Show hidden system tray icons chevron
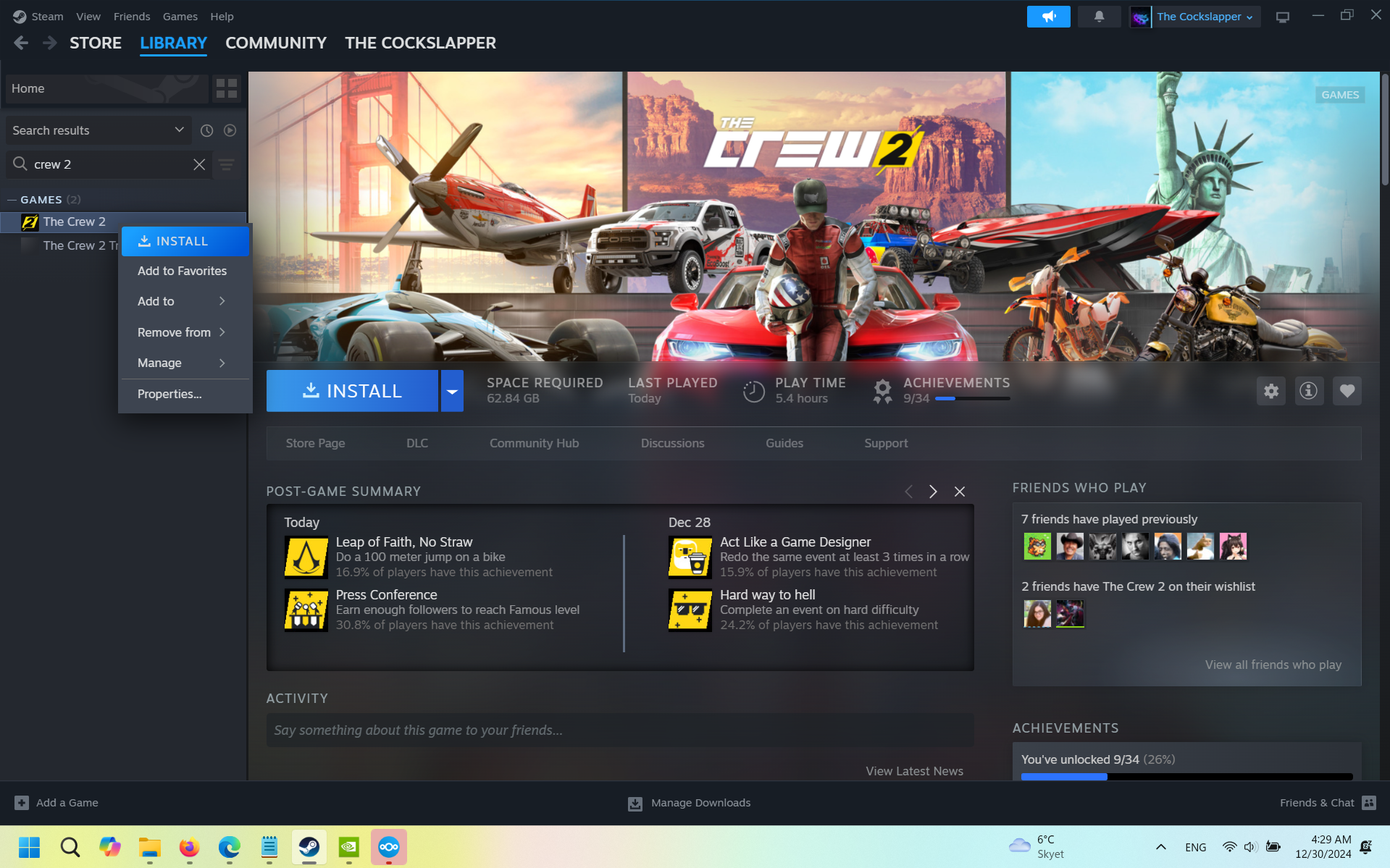Screen dimensions: 1390x868 (x=1160, y=847)
